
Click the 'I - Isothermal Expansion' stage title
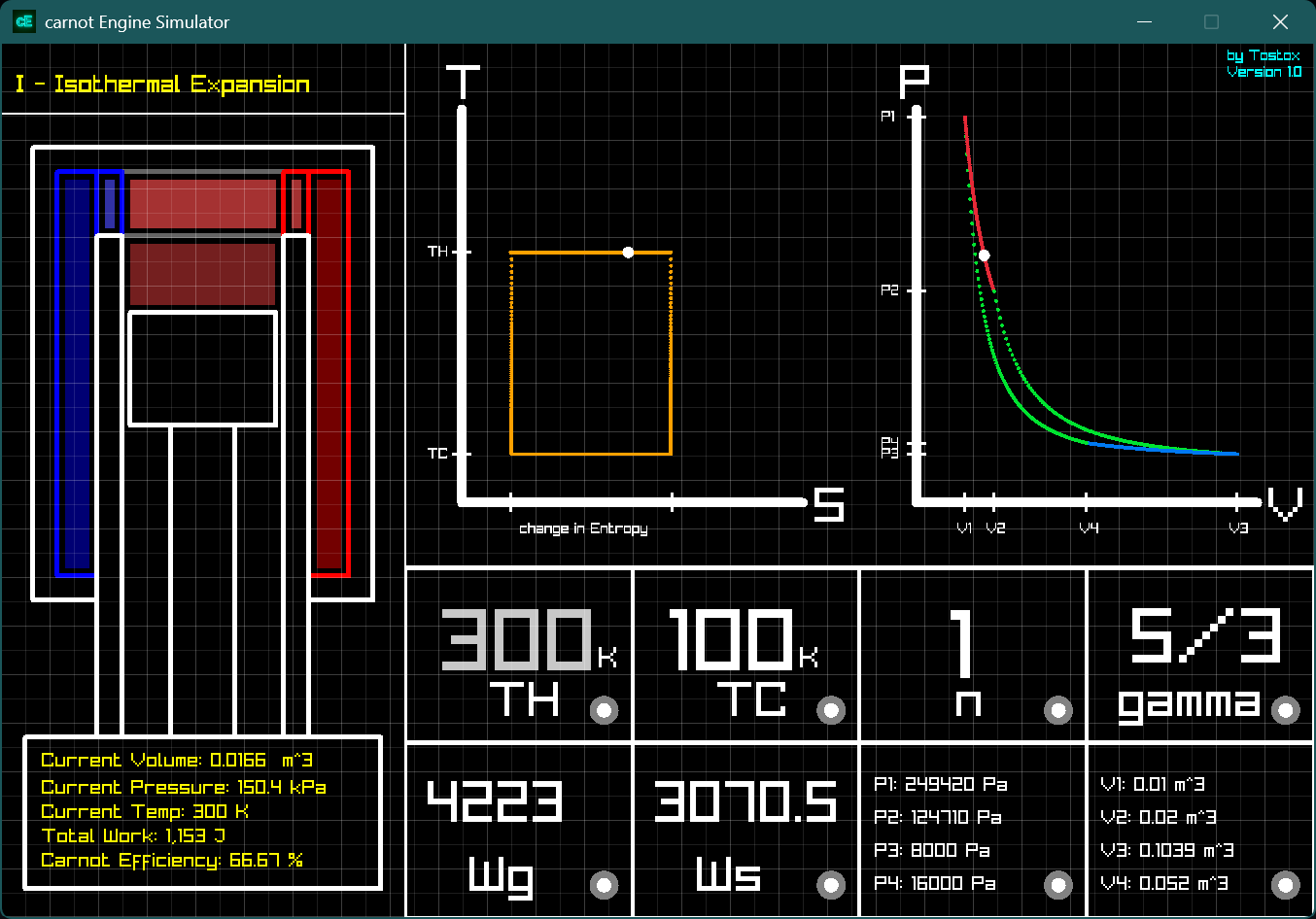pos(162,85)
